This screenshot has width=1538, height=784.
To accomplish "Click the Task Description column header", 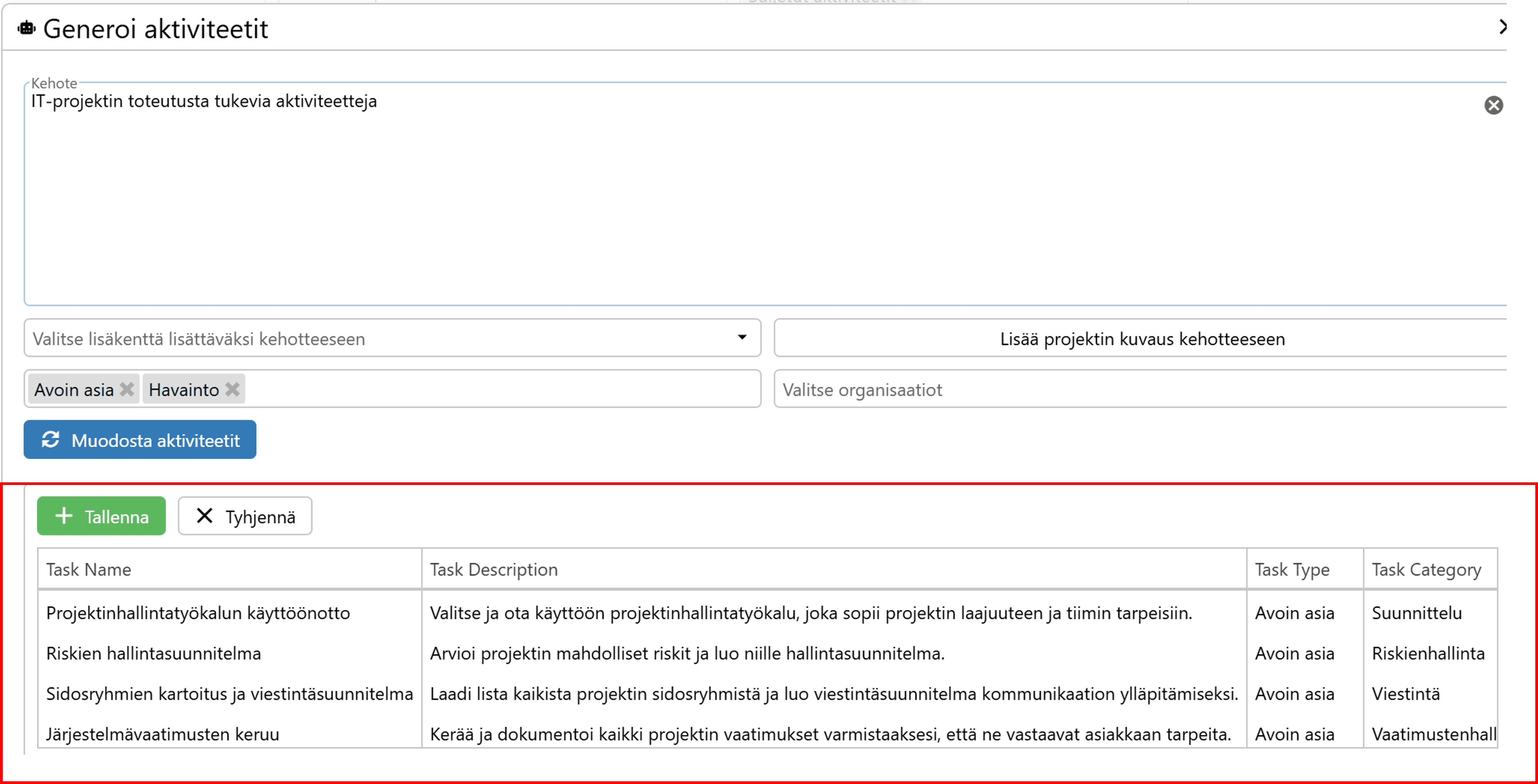I will [x=494, y=569].
